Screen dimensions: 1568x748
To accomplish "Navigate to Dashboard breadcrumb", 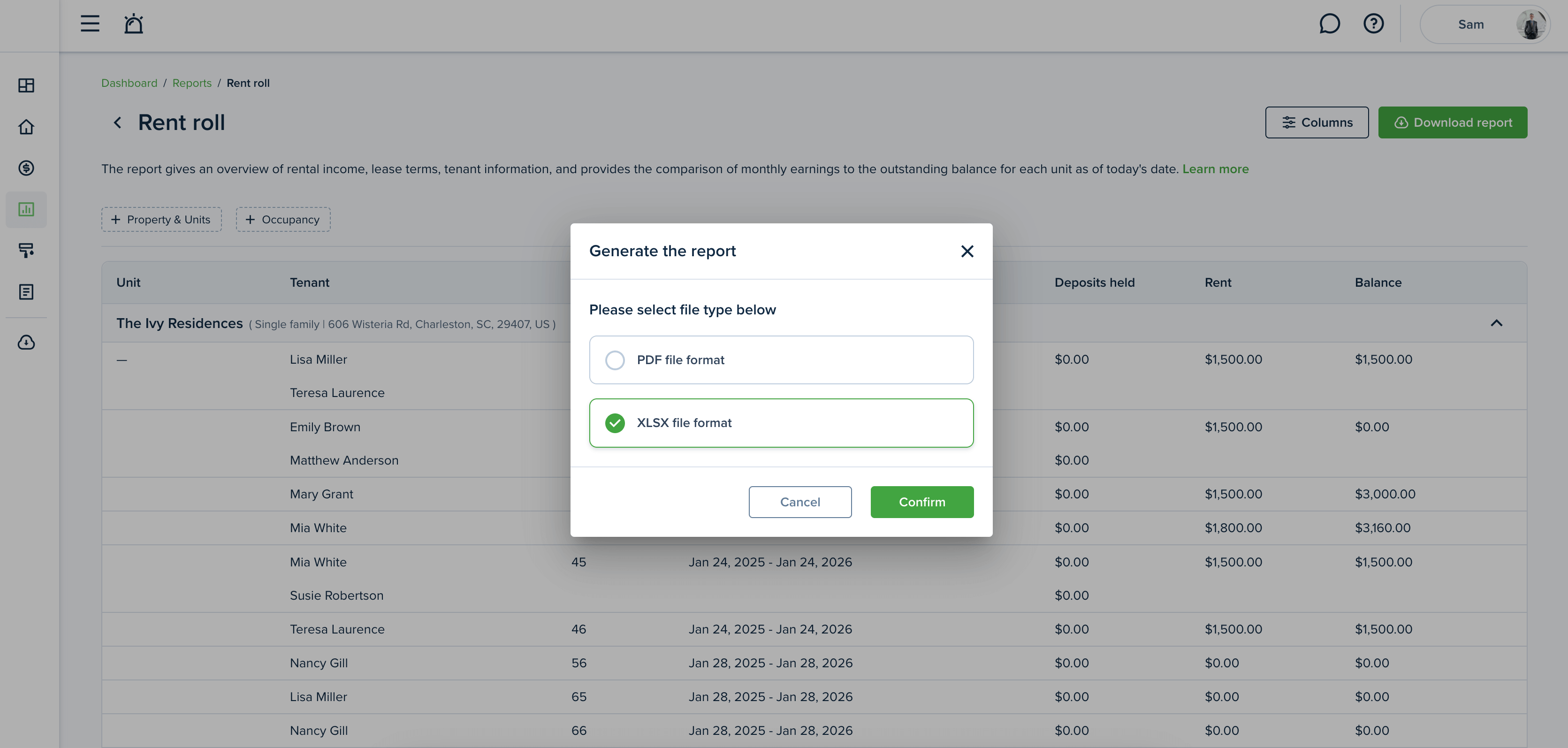I will point(129,84).
